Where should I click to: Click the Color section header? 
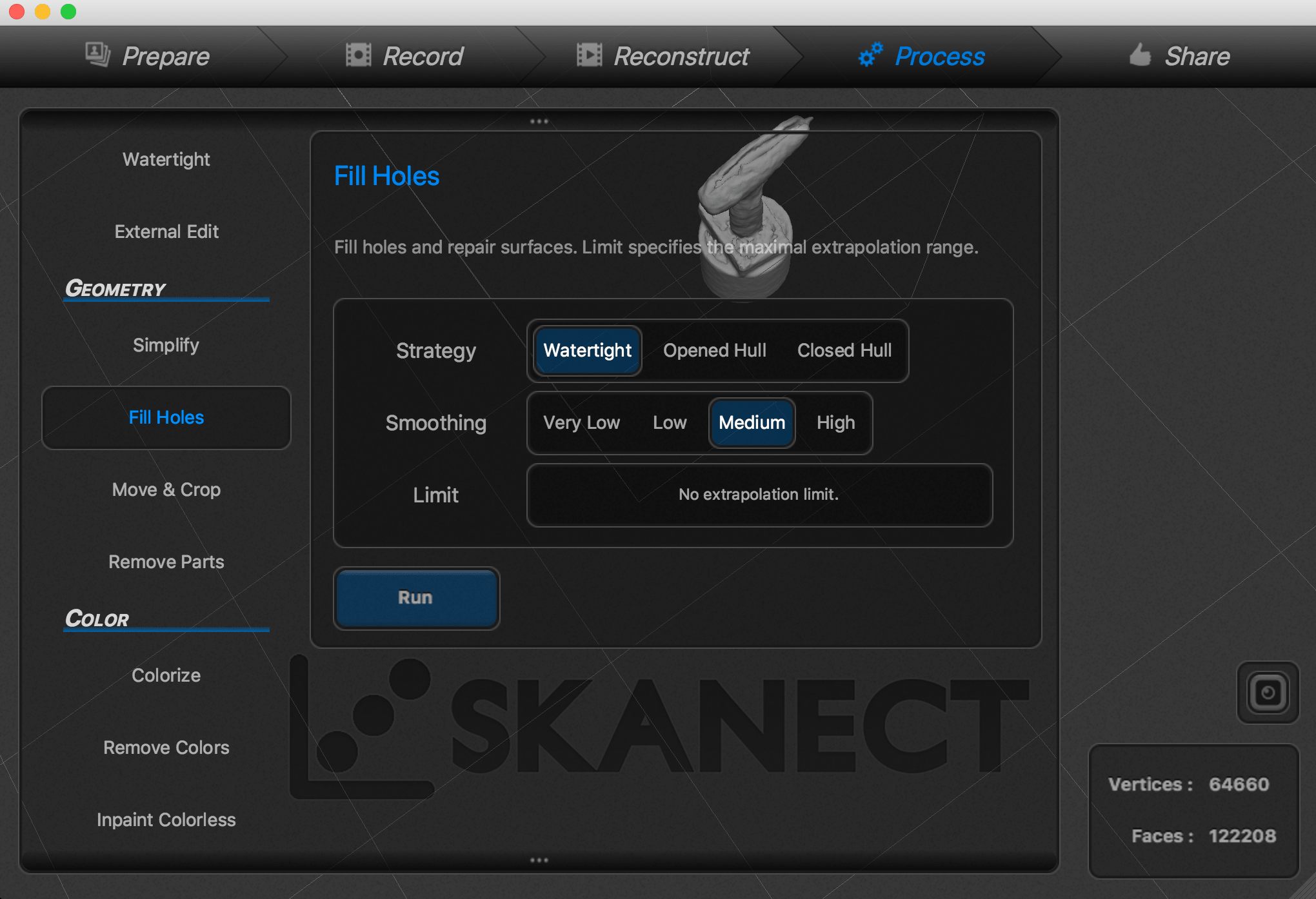tap(97, 618)
